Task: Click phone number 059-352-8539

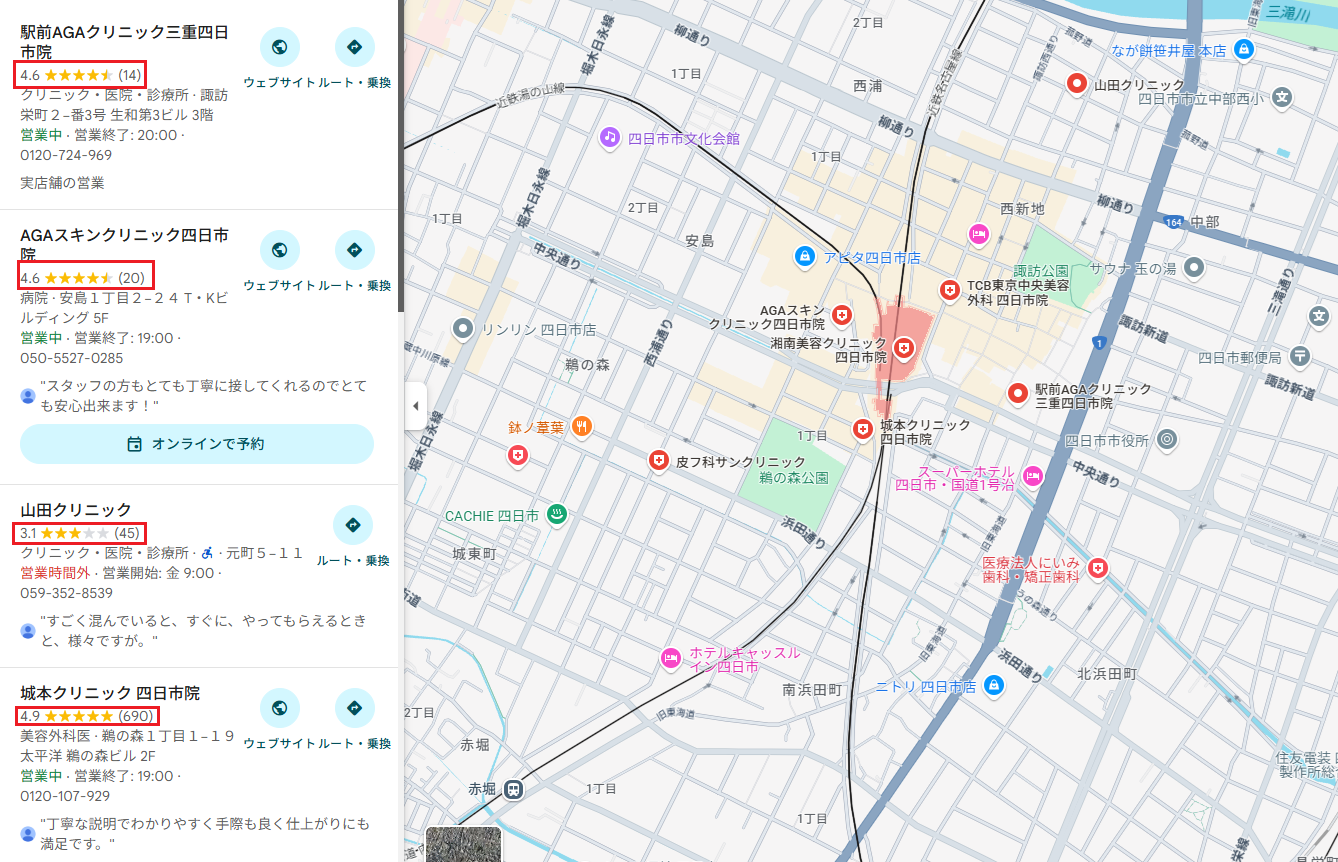Action: (x=66, y=593)
